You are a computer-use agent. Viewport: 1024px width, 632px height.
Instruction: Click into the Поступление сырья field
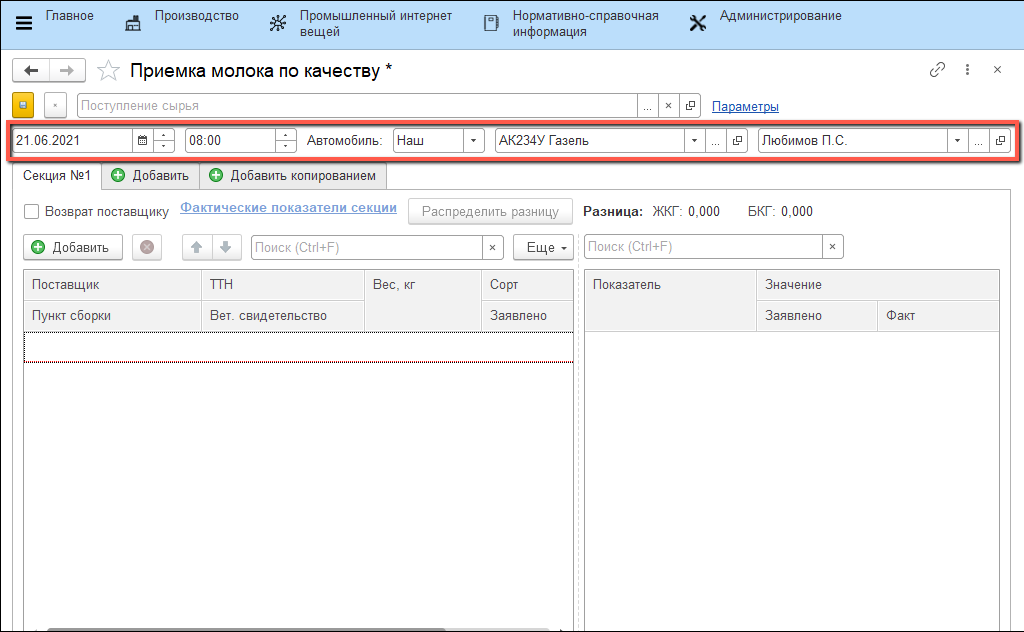(355, 106)
